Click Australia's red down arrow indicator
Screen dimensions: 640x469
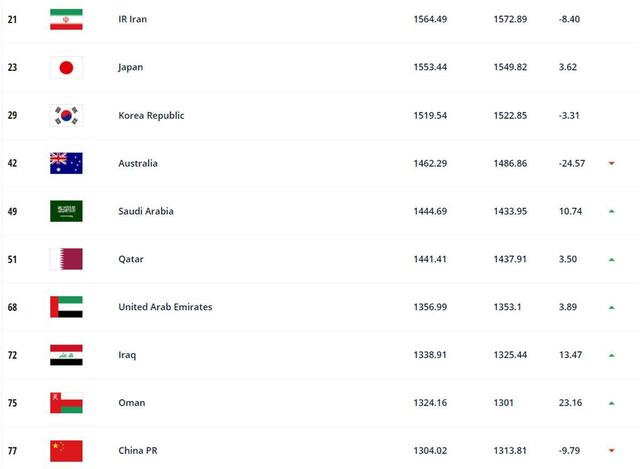pos(611,164)
